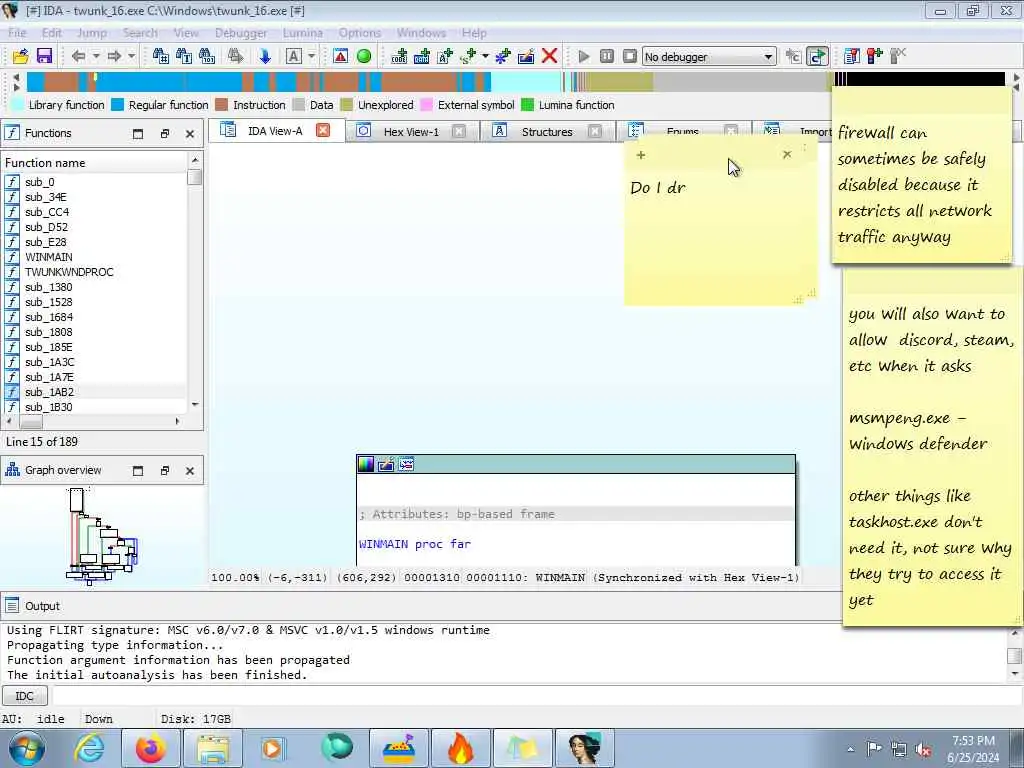This screenshot has width=1024, height=768.
Task: Open the Debugger menu
Action: coord(241,33)
